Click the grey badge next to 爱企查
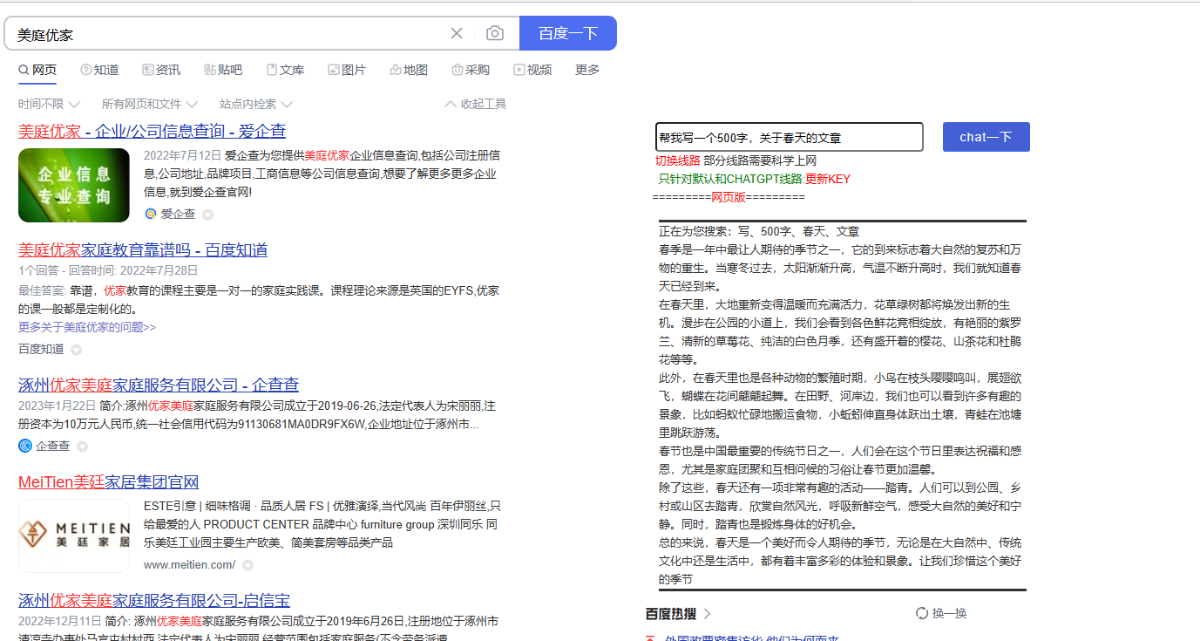The height and width of the screenshot is (641, 1200). coord(208,214)
